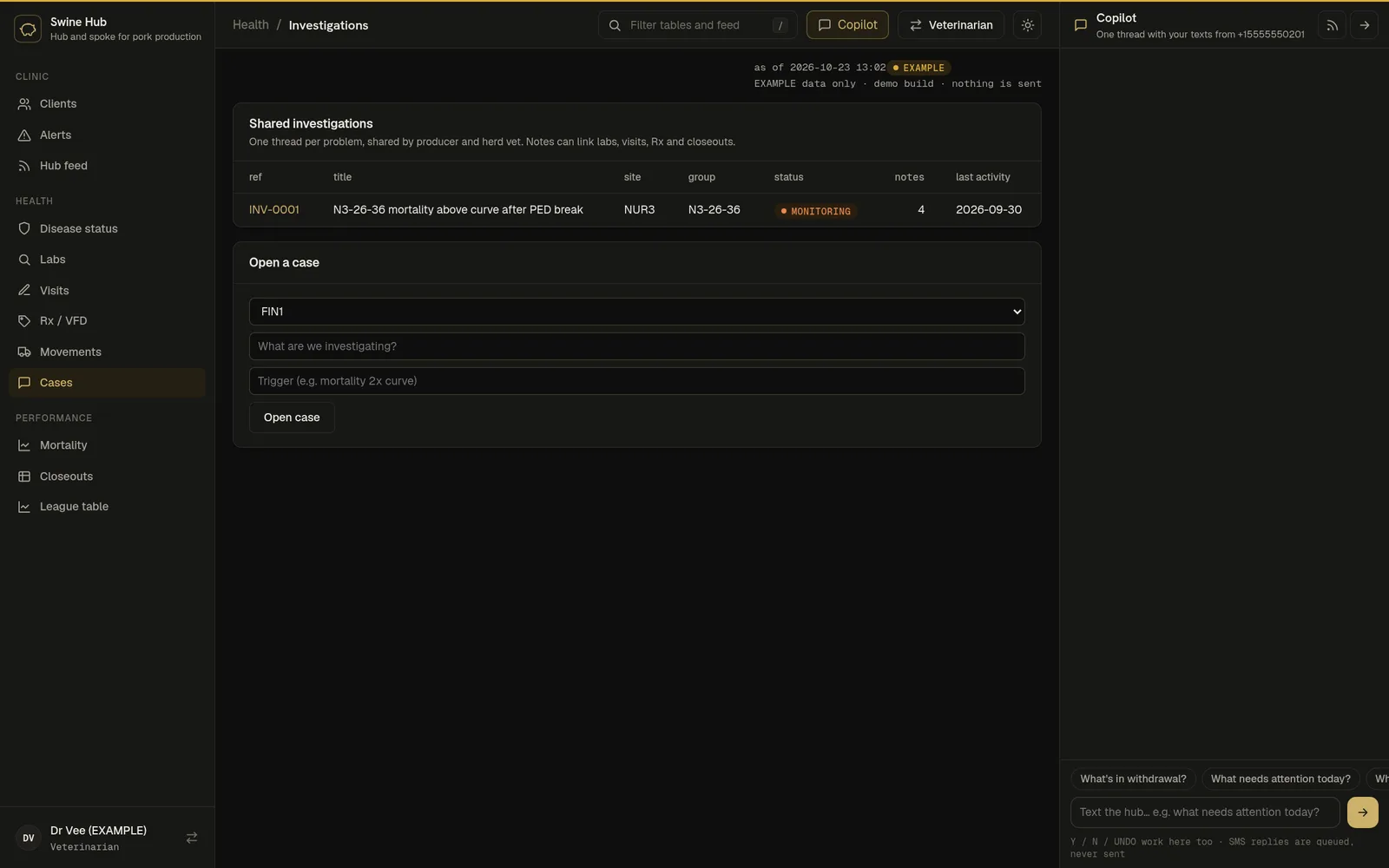
Task: Toggle light/dark theme sun icon
Action: tap(1027, 25)
